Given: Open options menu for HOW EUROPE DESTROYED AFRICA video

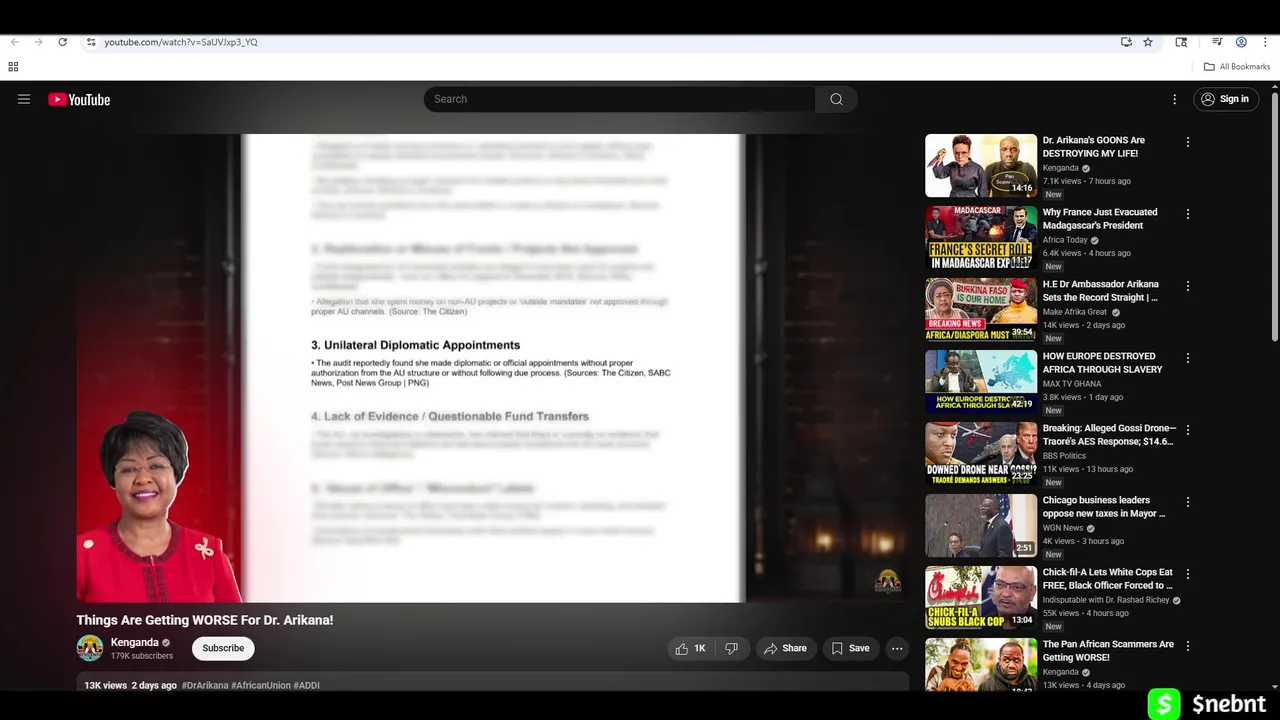Looking at the screenshot, I should pyautogui.click(x=1188, y=358).
